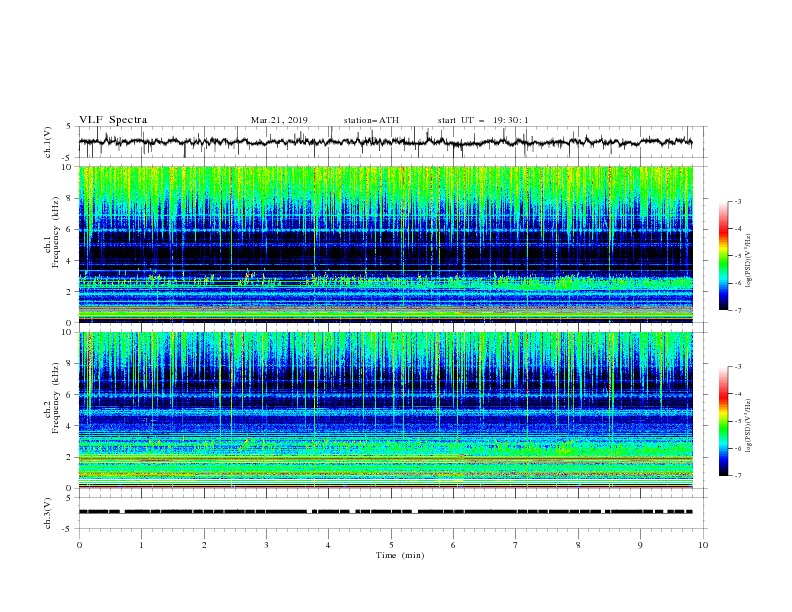Click the time axis tick label "9"
792x612 pixels.
[640, 545]
